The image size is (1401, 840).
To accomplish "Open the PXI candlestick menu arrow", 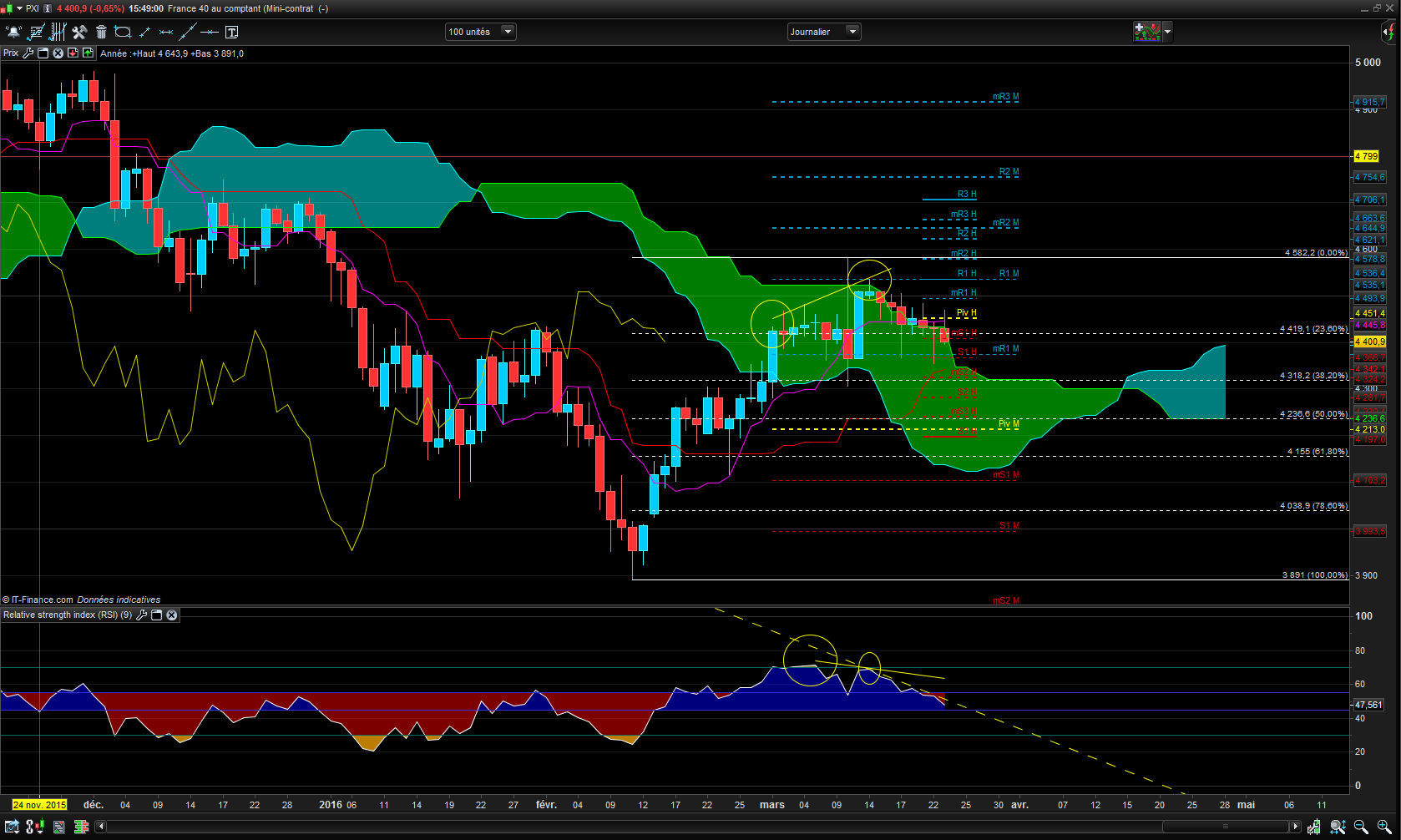I will click(19, 8).
